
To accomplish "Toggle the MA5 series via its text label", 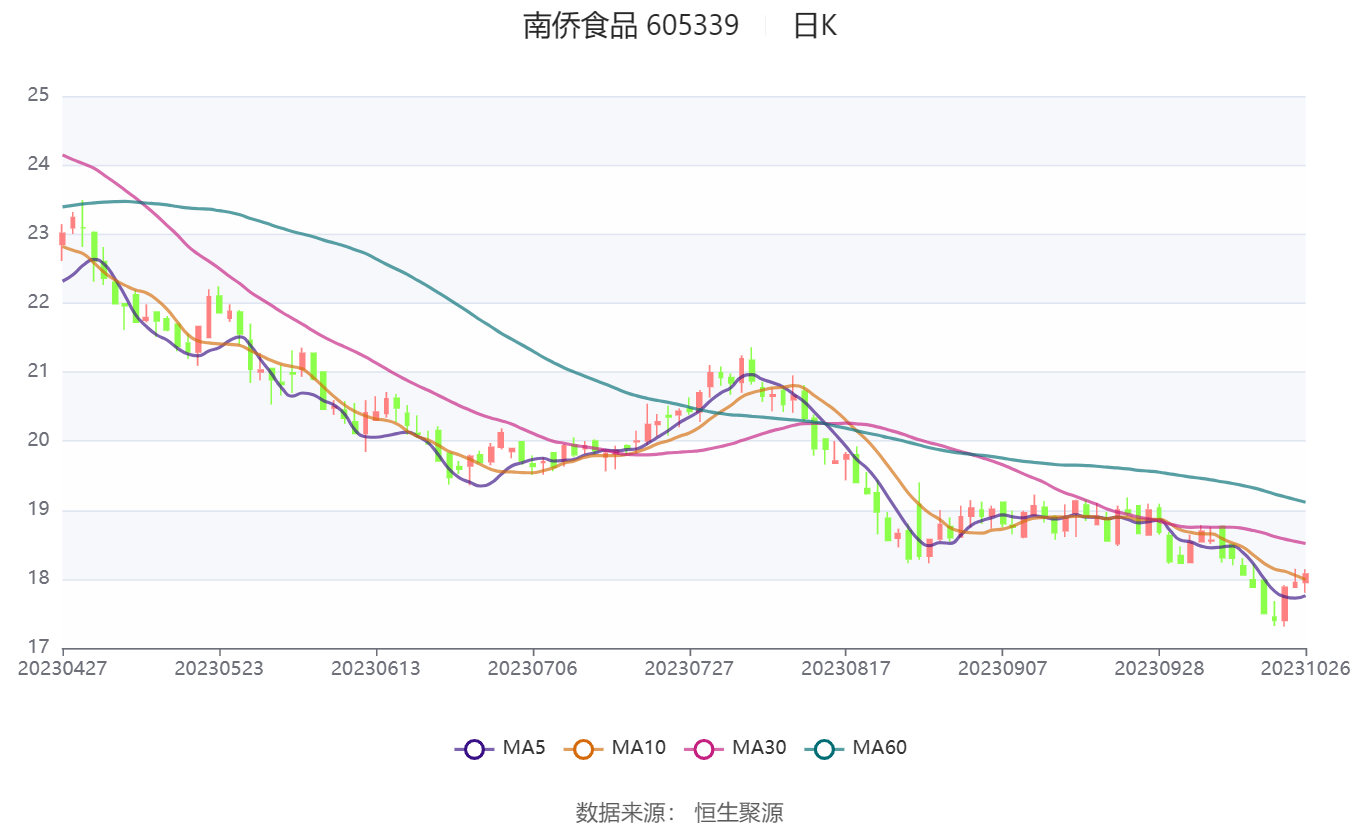I will point(524,747).
